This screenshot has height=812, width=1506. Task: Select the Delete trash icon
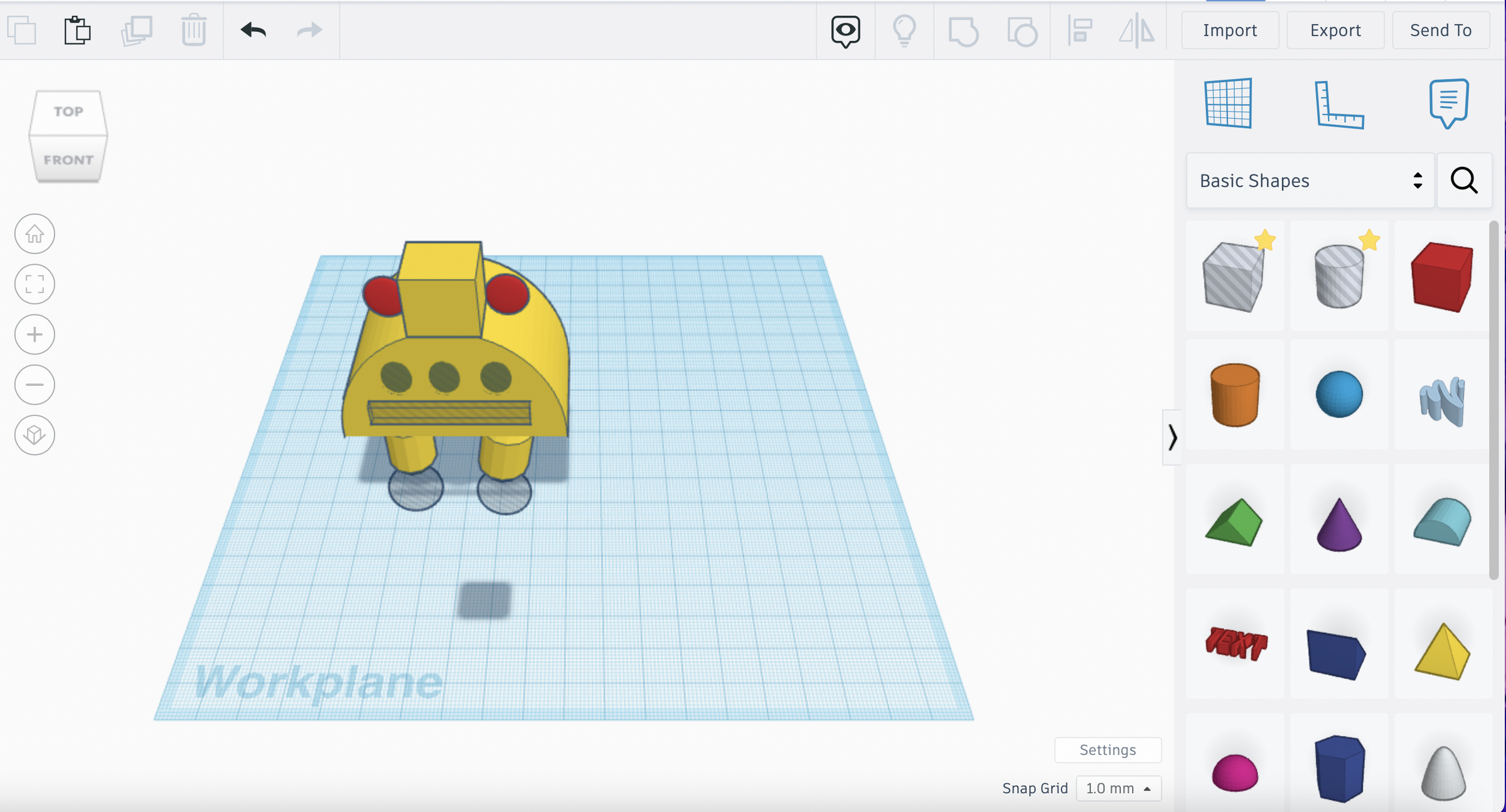tap(193, 29)
